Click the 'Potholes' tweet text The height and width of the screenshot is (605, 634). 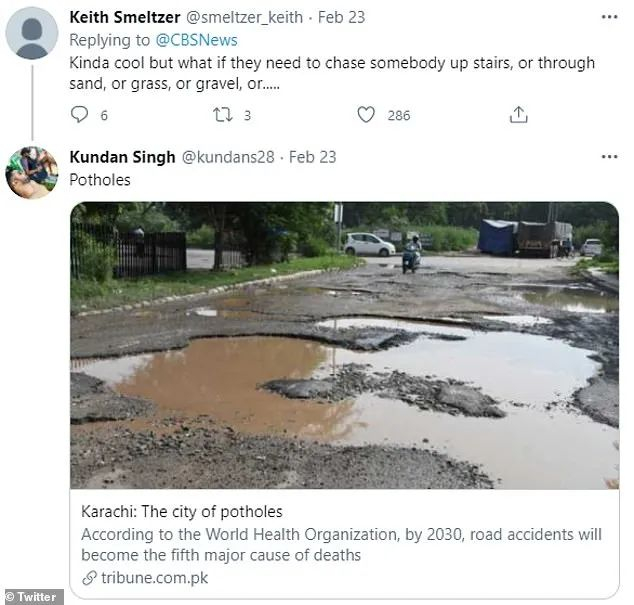100,180
